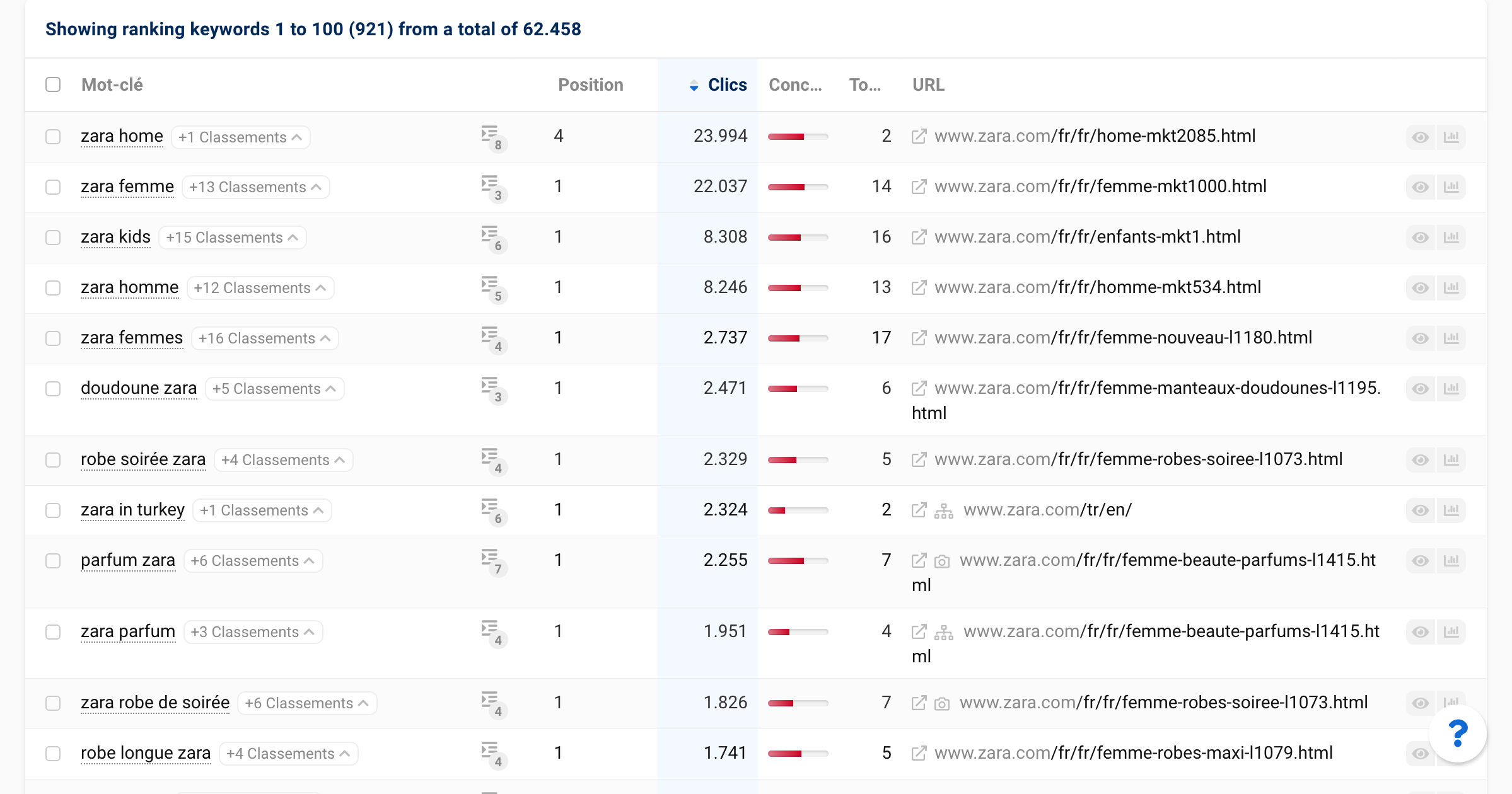The height and width of the screenshot is (794, 1512).
Task: Sort table by Conc... column header
Action: (795, 85)
